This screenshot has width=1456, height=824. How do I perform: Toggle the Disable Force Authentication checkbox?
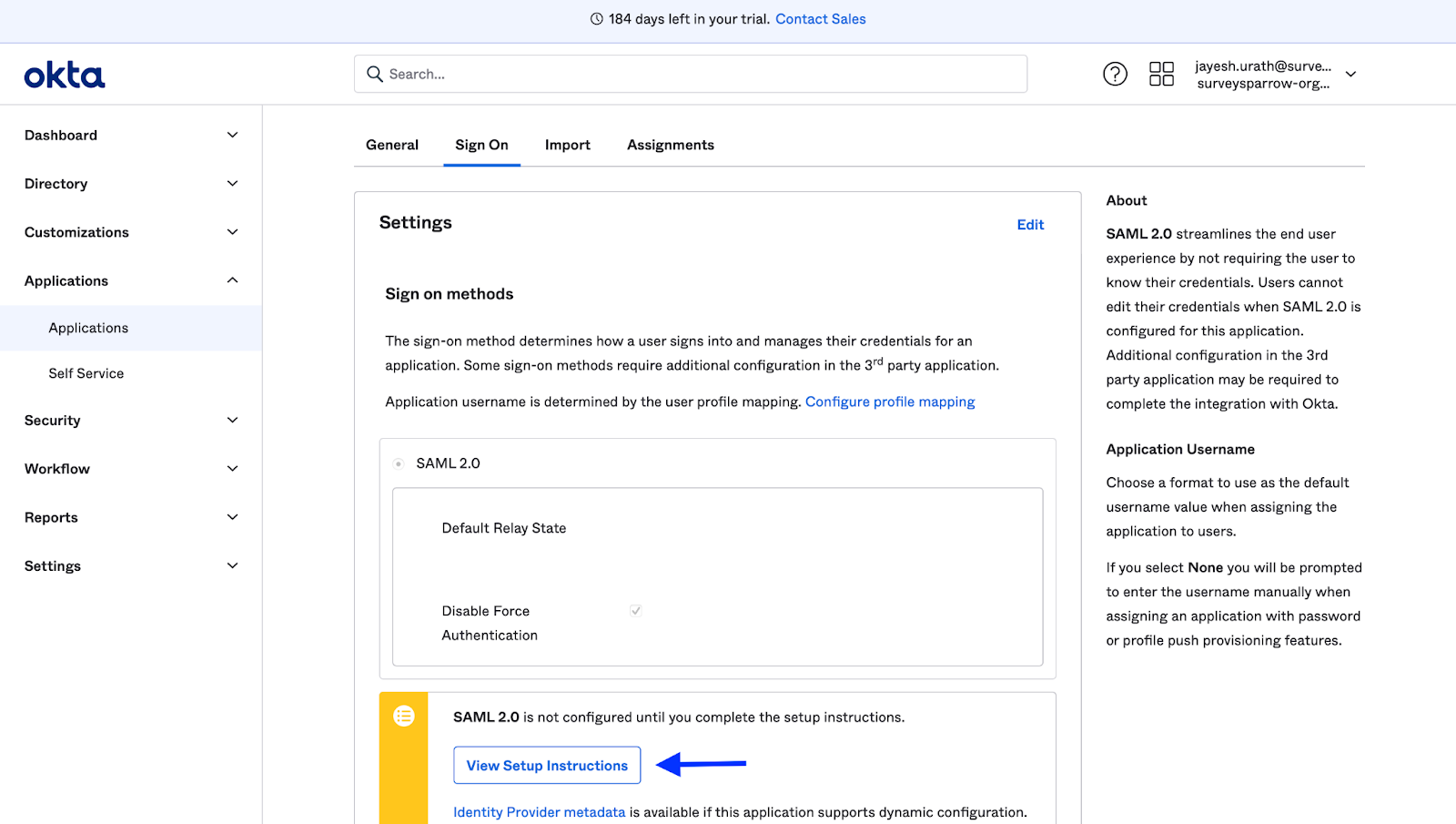tap(636, 611)
